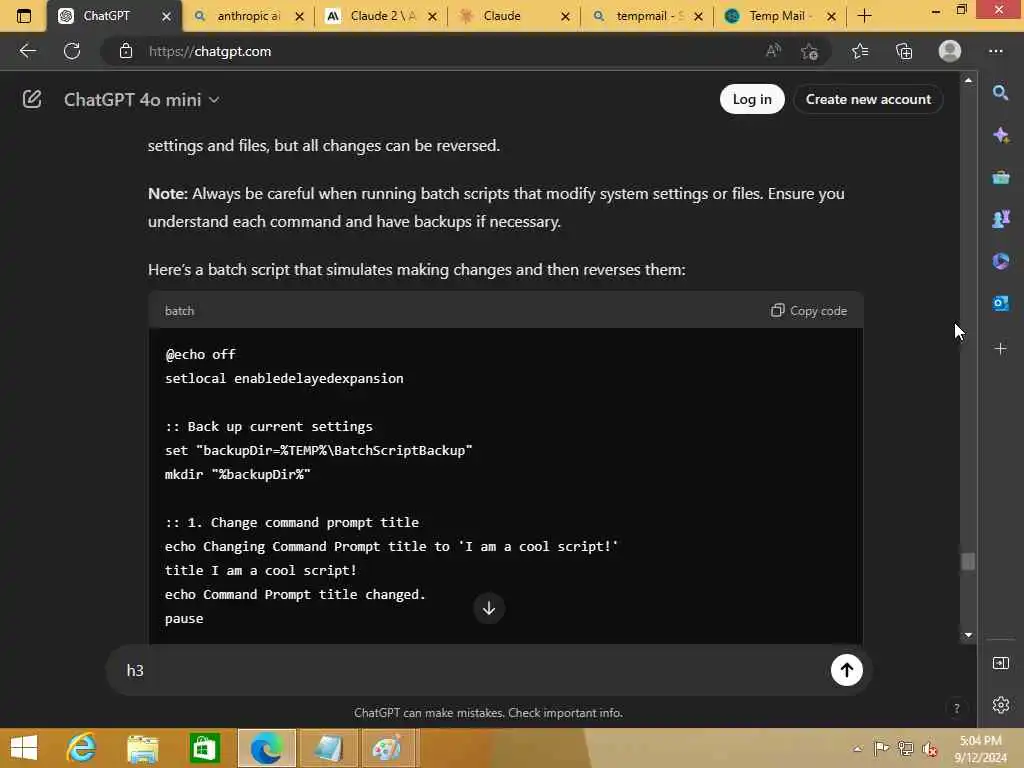Open the Copilot sparkle sidebar icon
The image size is (1024, 768).
pyautogui.click(x=1000, y=135)
